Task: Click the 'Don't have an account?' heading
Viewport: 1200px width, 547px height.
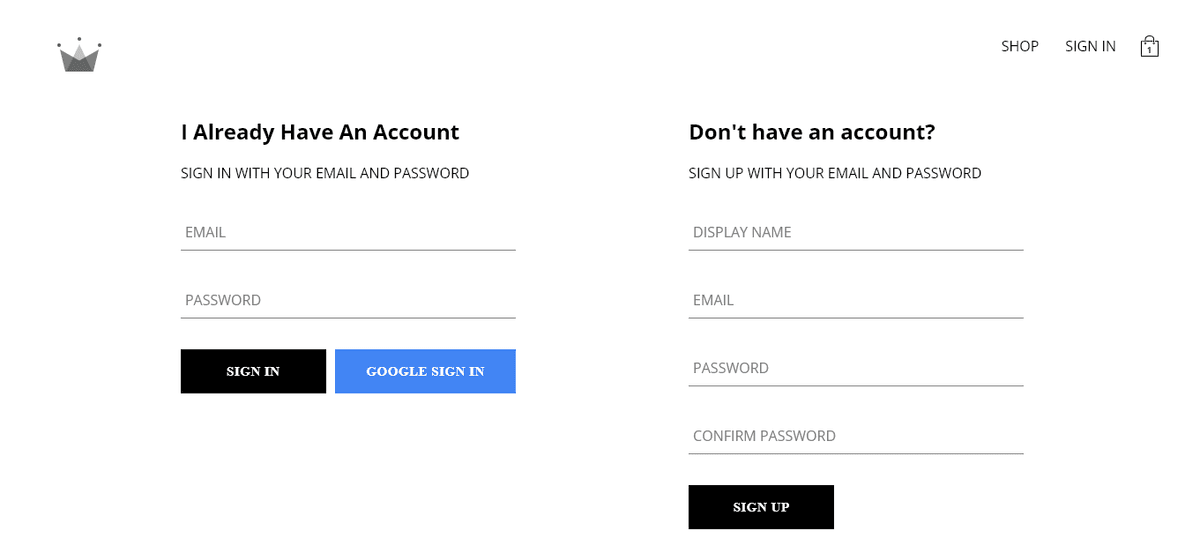Action: pyautogui.click(x=811, y=132)
